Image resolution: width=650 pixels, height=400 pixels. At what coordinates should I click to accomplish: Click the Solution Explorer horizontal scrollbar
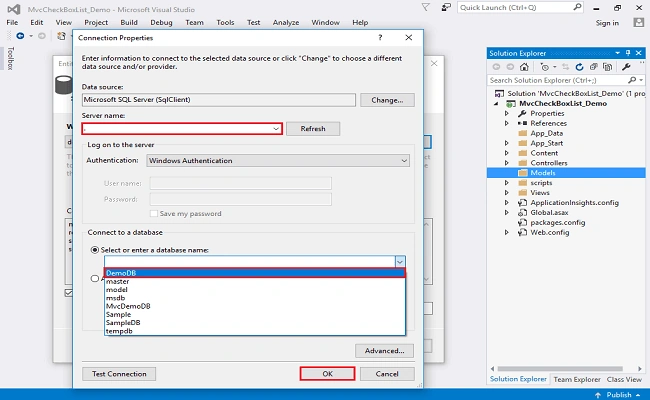pyautogui.click(x=560, y=368)
